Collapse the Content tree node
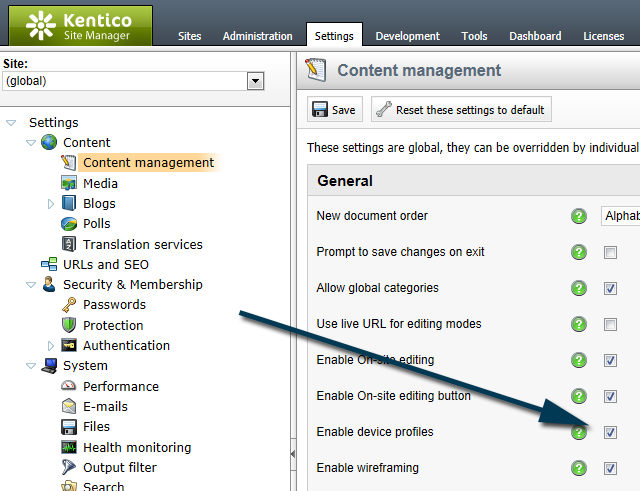 [31, 142]
